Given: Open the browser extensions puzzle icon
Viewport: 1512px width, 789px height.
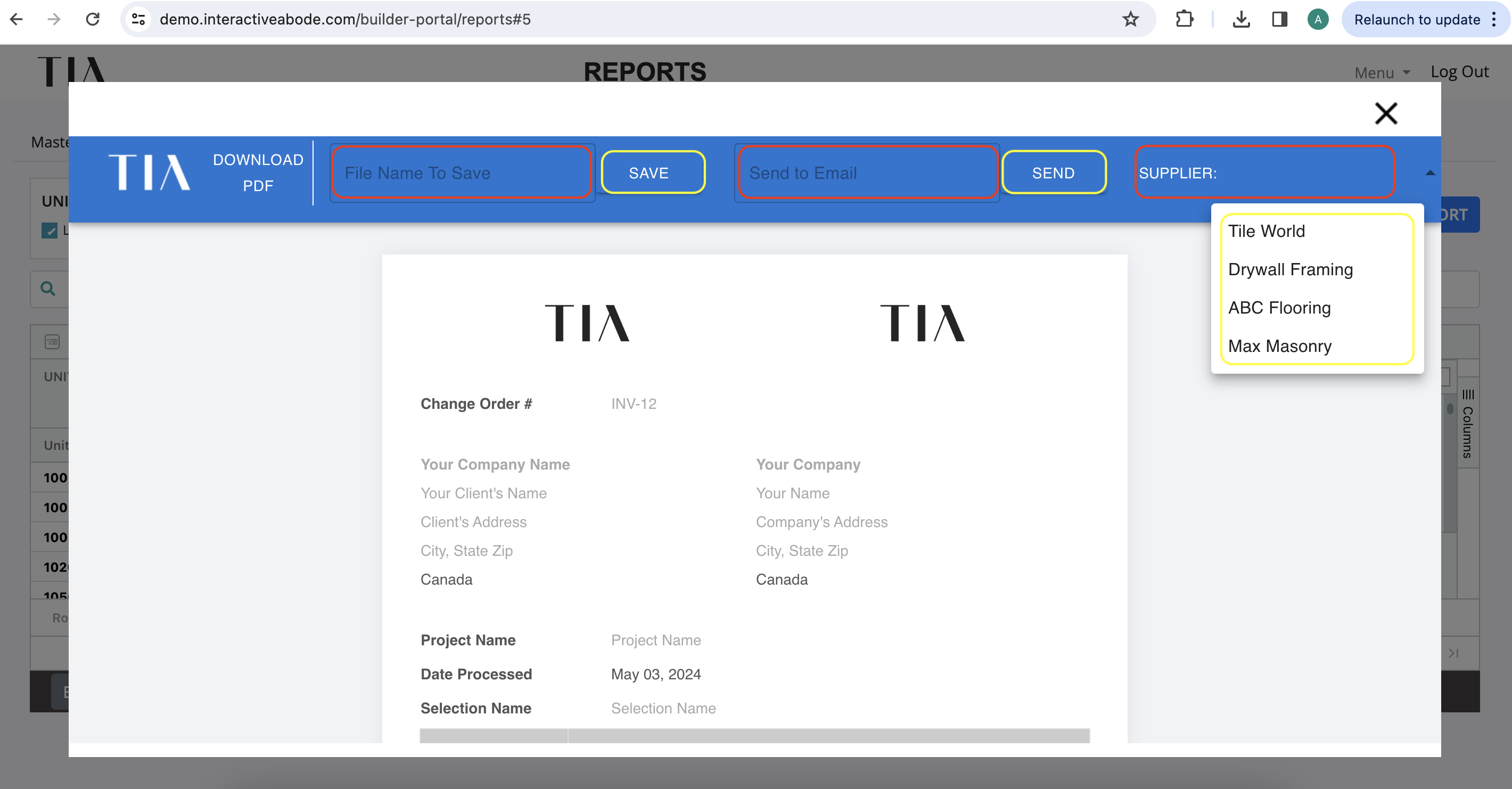Looking at the screenshot, I should pyautogui.click(x=1185, y=19).
